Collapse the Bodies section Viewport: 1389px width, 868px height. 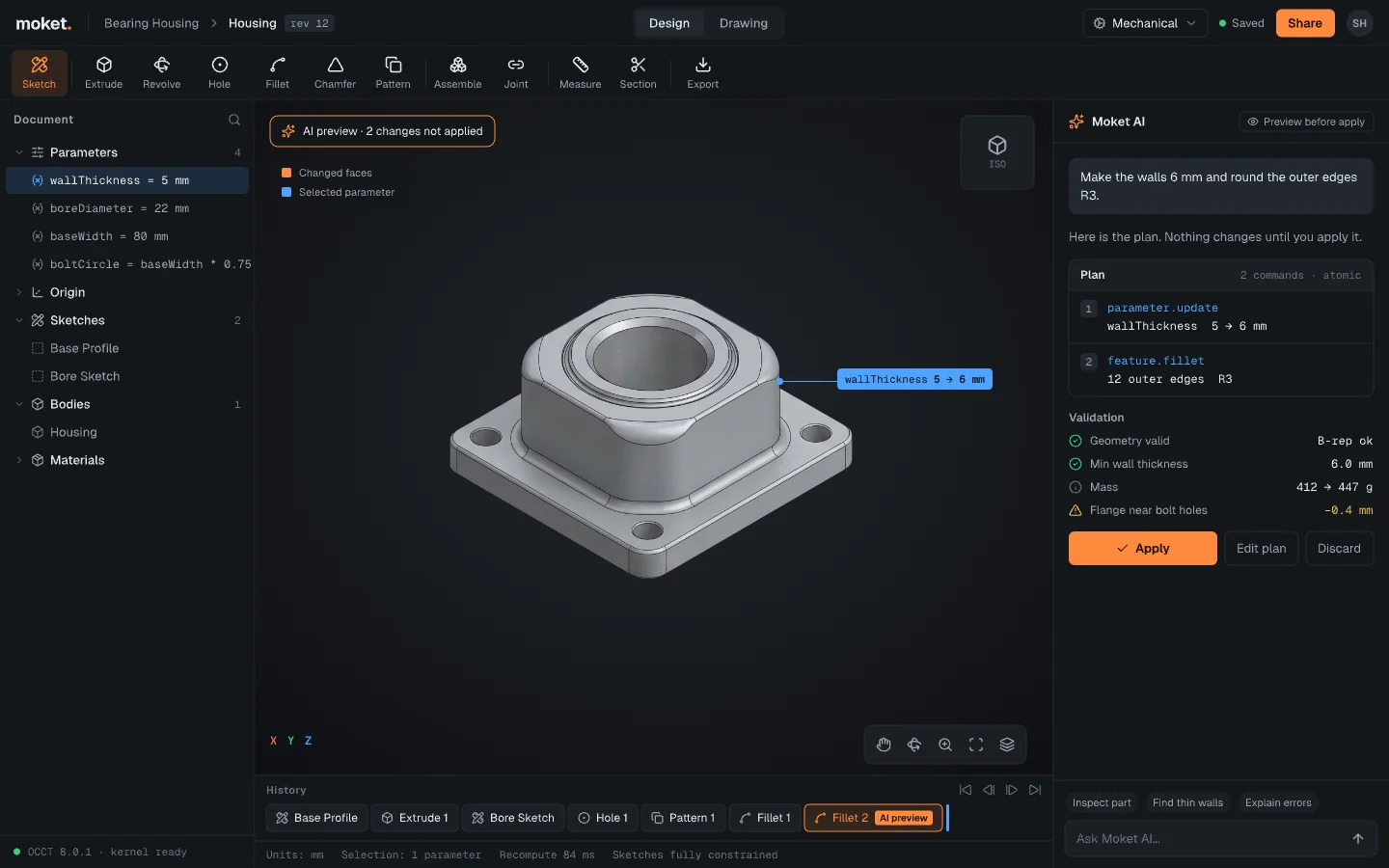pos(19,404)
